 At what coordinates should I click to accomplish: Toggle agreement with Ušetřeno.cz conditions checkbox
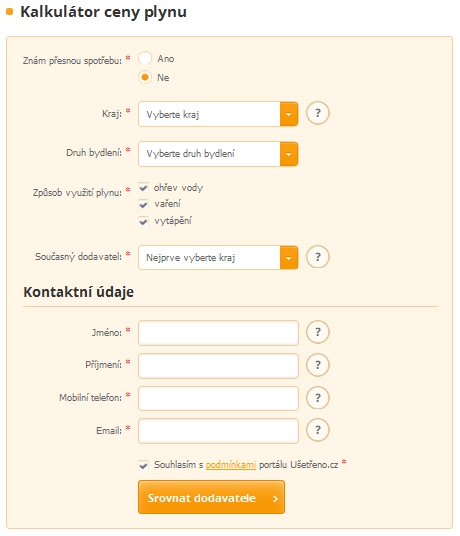point(144,465)
